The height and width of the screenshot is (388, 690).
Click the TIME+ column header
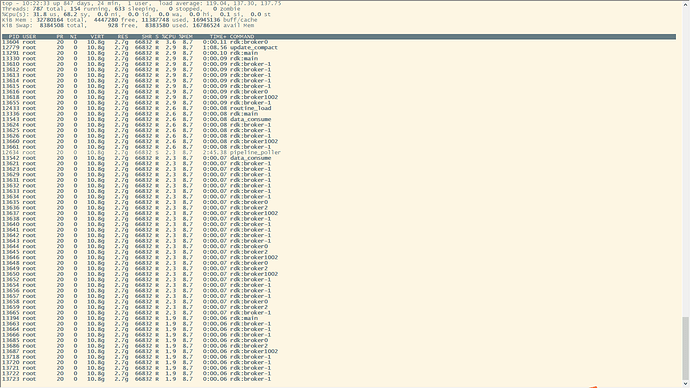218,37
